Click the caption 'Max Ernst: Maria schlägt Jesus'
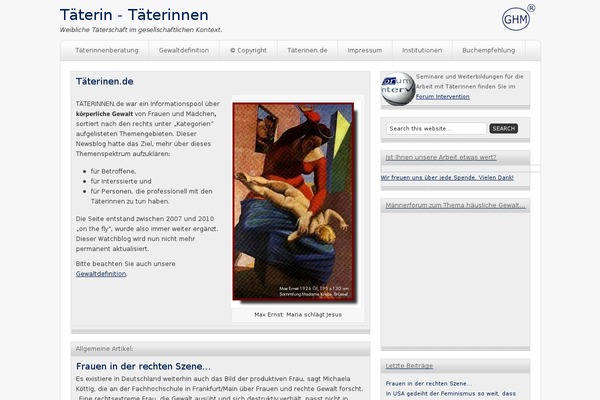This screenshot has height=400, width=600. click(x=298, y=315)
